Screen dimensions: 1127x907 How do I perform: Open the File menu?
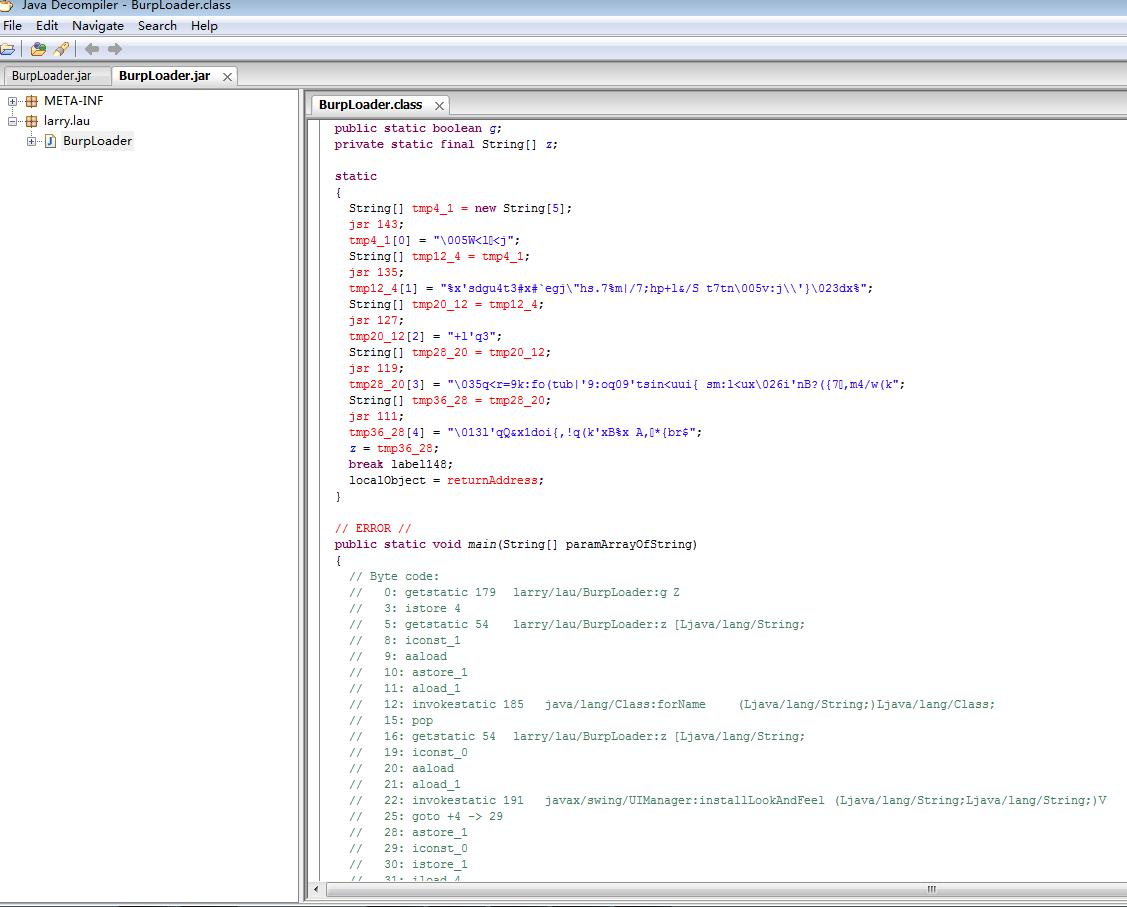[12, 26]
